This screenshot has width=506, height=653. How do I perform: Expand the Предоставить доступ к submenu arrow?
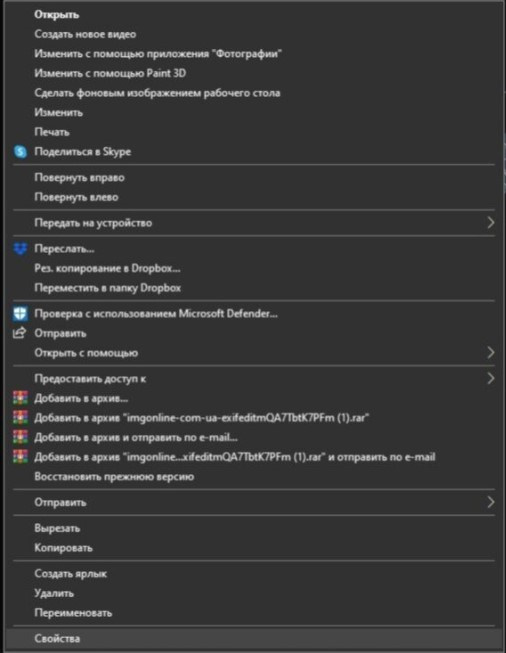click(491, 379)
